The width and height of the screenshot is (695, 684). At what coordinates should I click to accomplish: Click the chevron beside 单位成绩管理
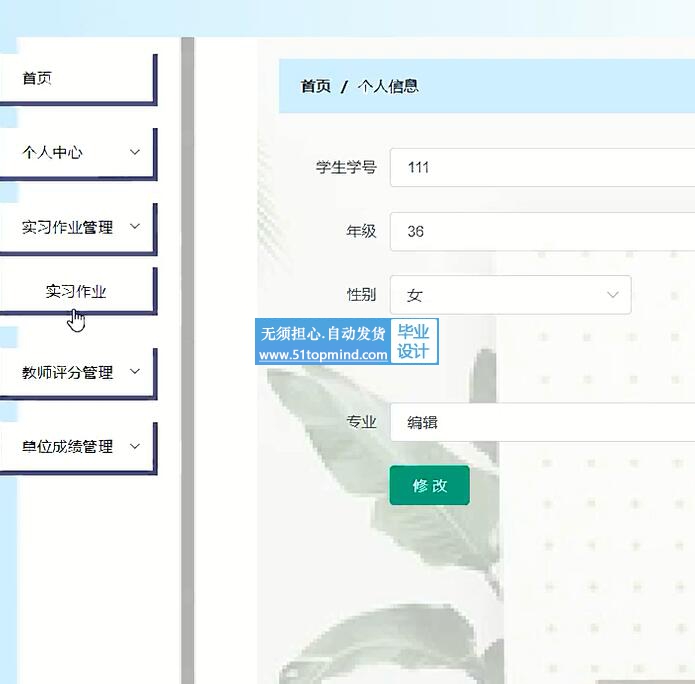[135, 446]
